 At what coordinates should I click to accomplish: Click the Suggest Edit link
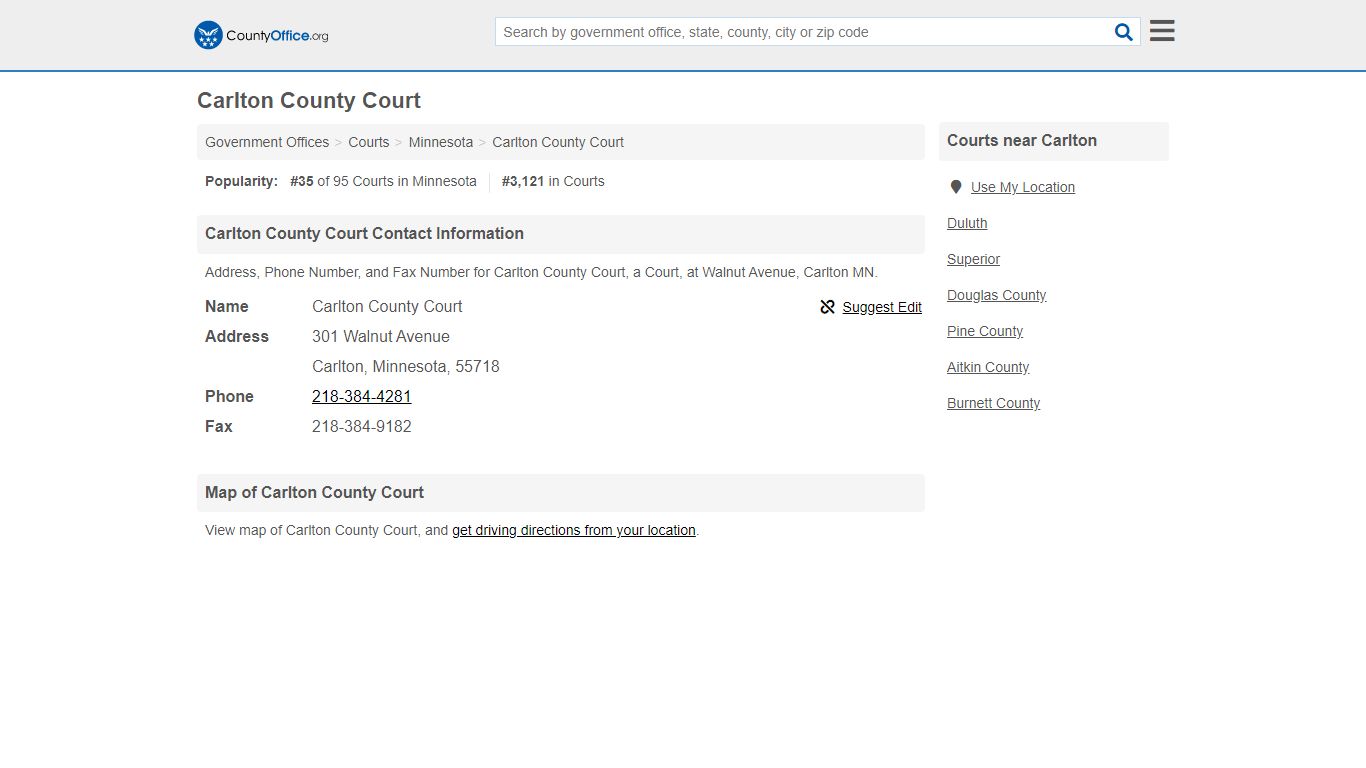[882, 307]
